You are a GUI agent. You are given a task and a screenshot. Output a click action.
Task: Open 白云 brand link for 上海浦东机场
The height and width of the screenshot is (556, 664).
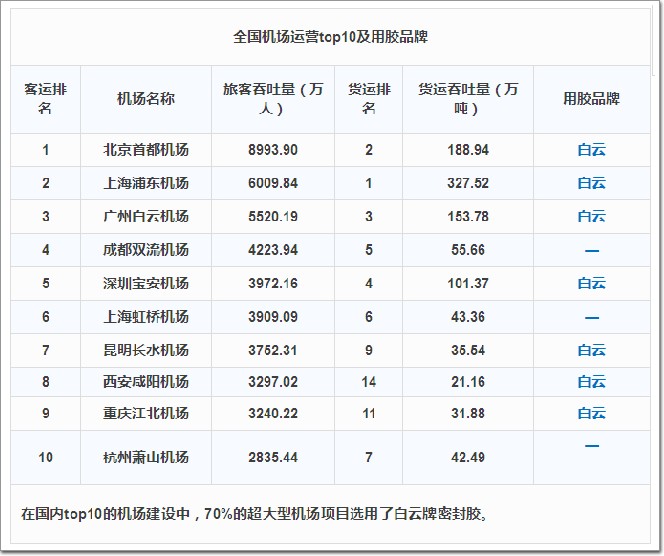591,183
